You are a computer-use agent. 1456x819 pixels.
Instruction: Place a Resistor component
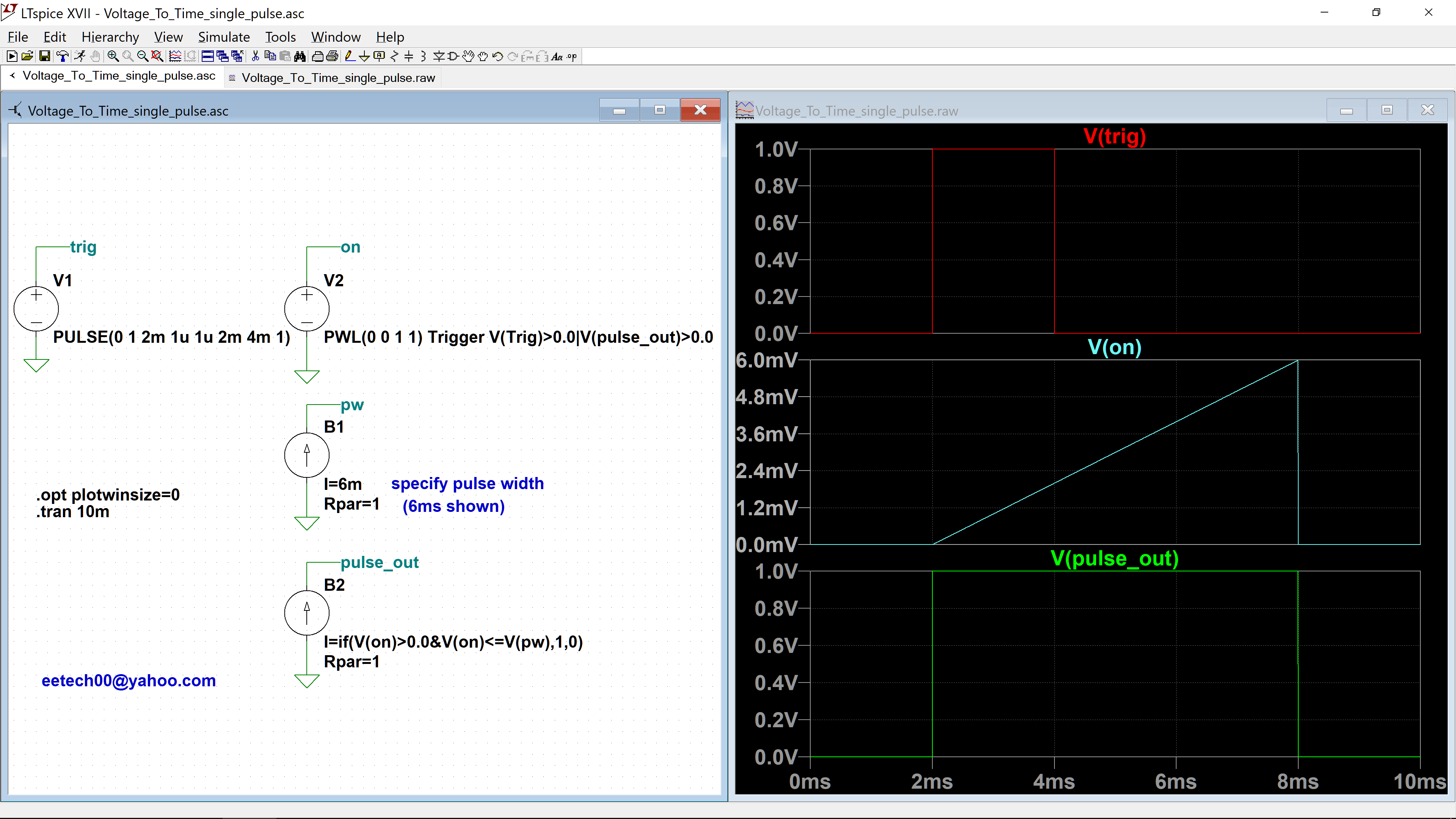click(x=394, y=56)
